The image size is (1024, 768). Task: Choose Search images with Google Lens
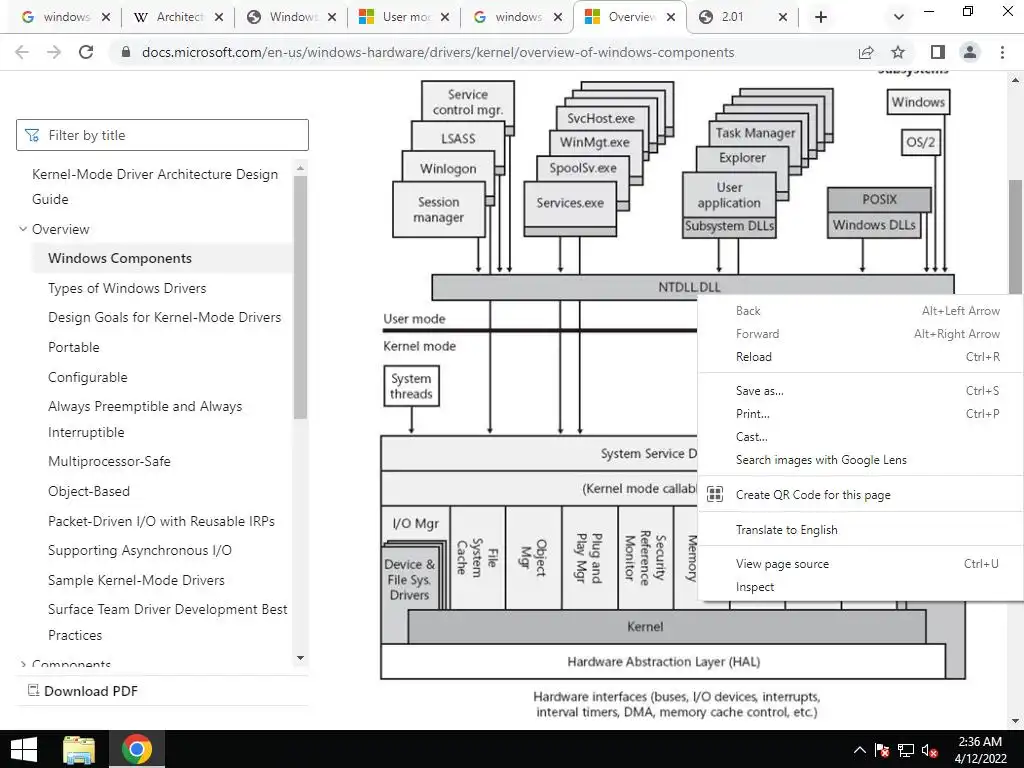[859, 460]
